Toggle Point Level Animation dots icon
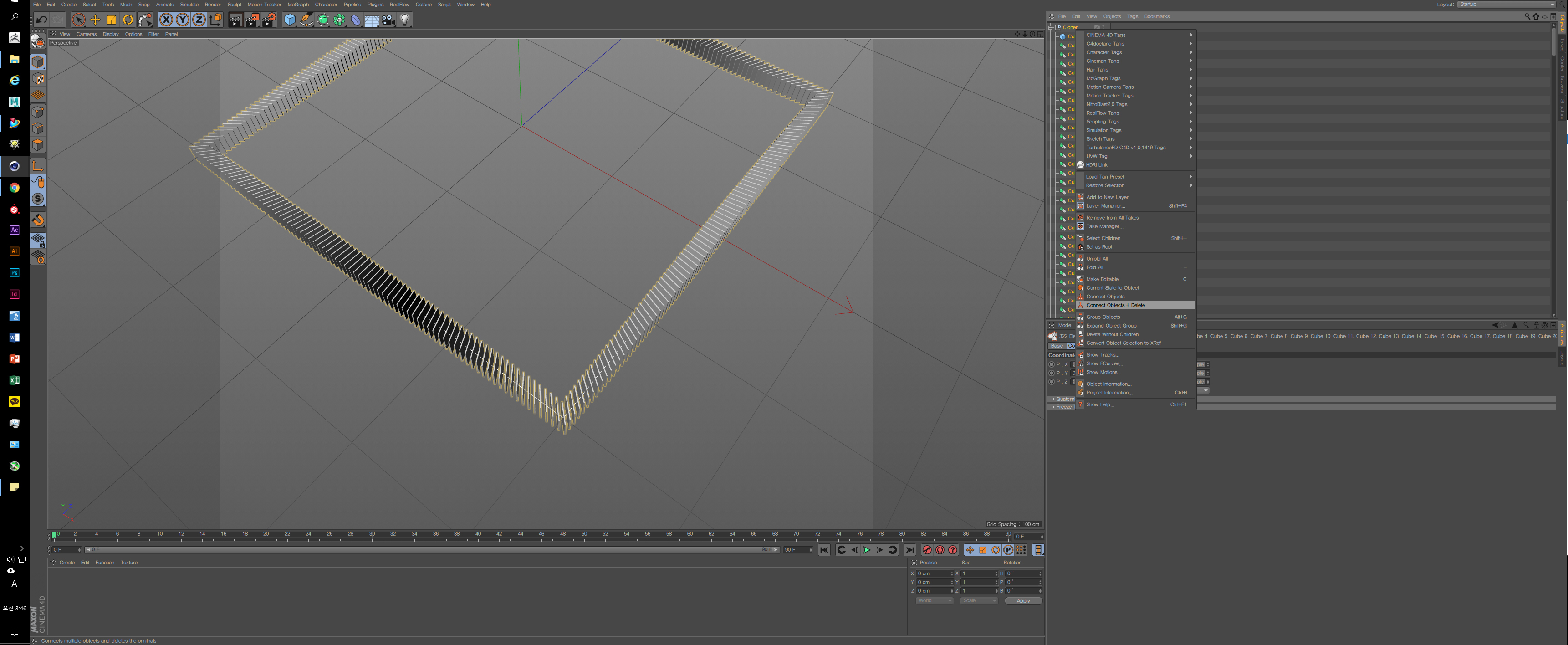The image size is (1568, 645). pos(1021,550)
